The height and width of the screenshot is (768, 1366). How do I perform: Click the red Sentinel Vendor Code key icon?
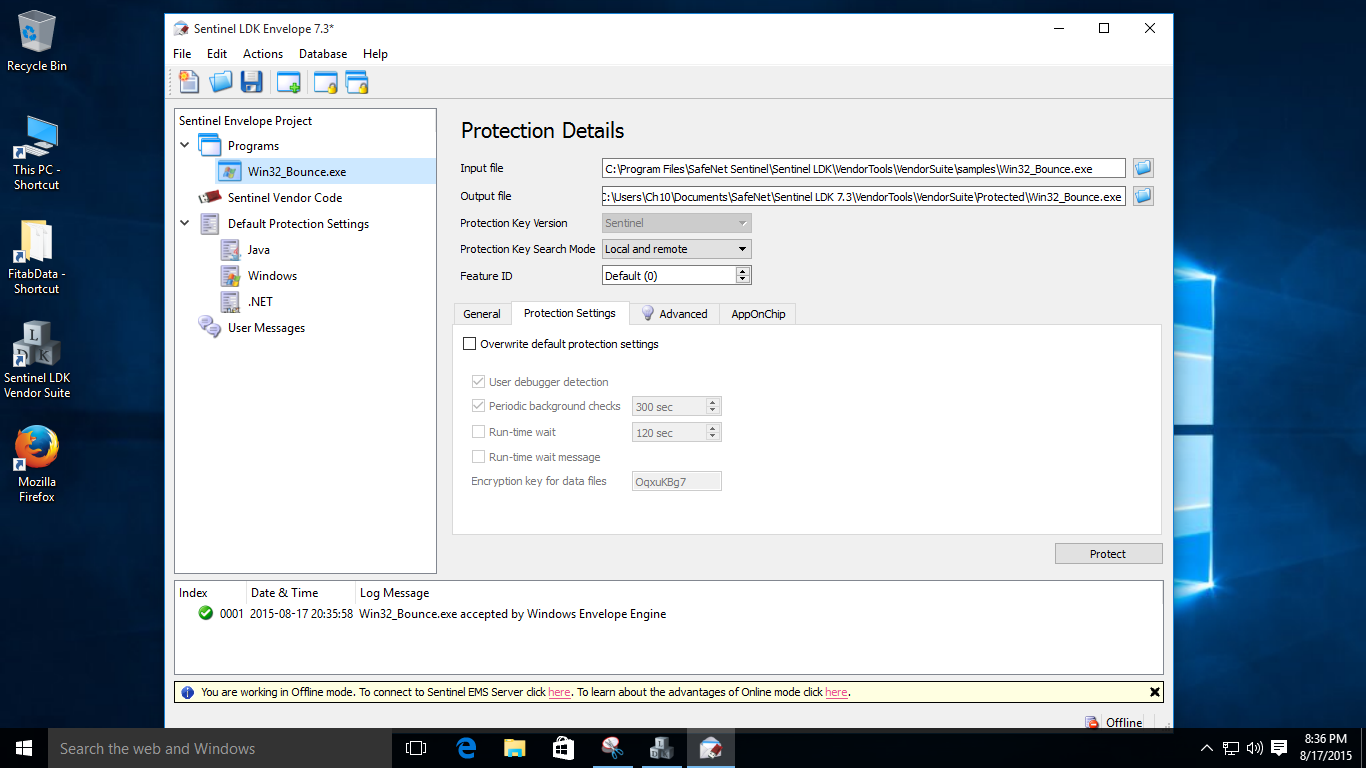pyautogui.click(x=210, y=197)
